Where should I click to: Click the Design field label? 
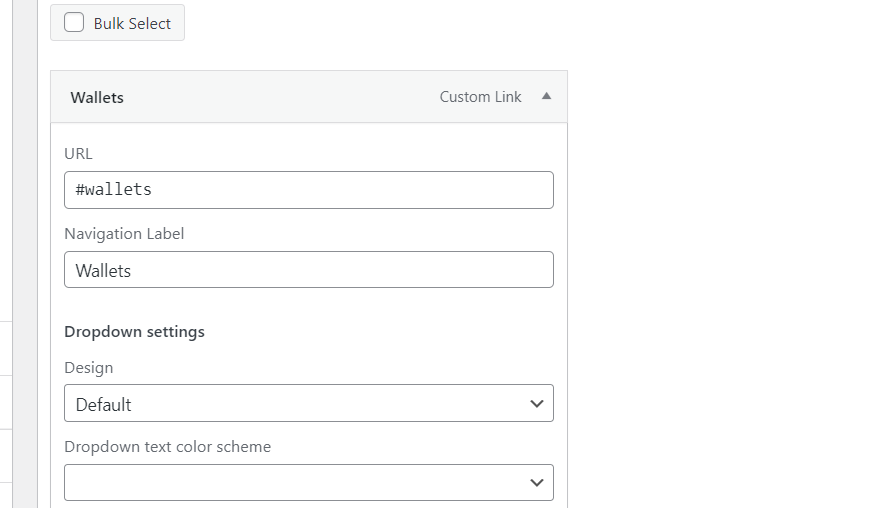[89, 367]
